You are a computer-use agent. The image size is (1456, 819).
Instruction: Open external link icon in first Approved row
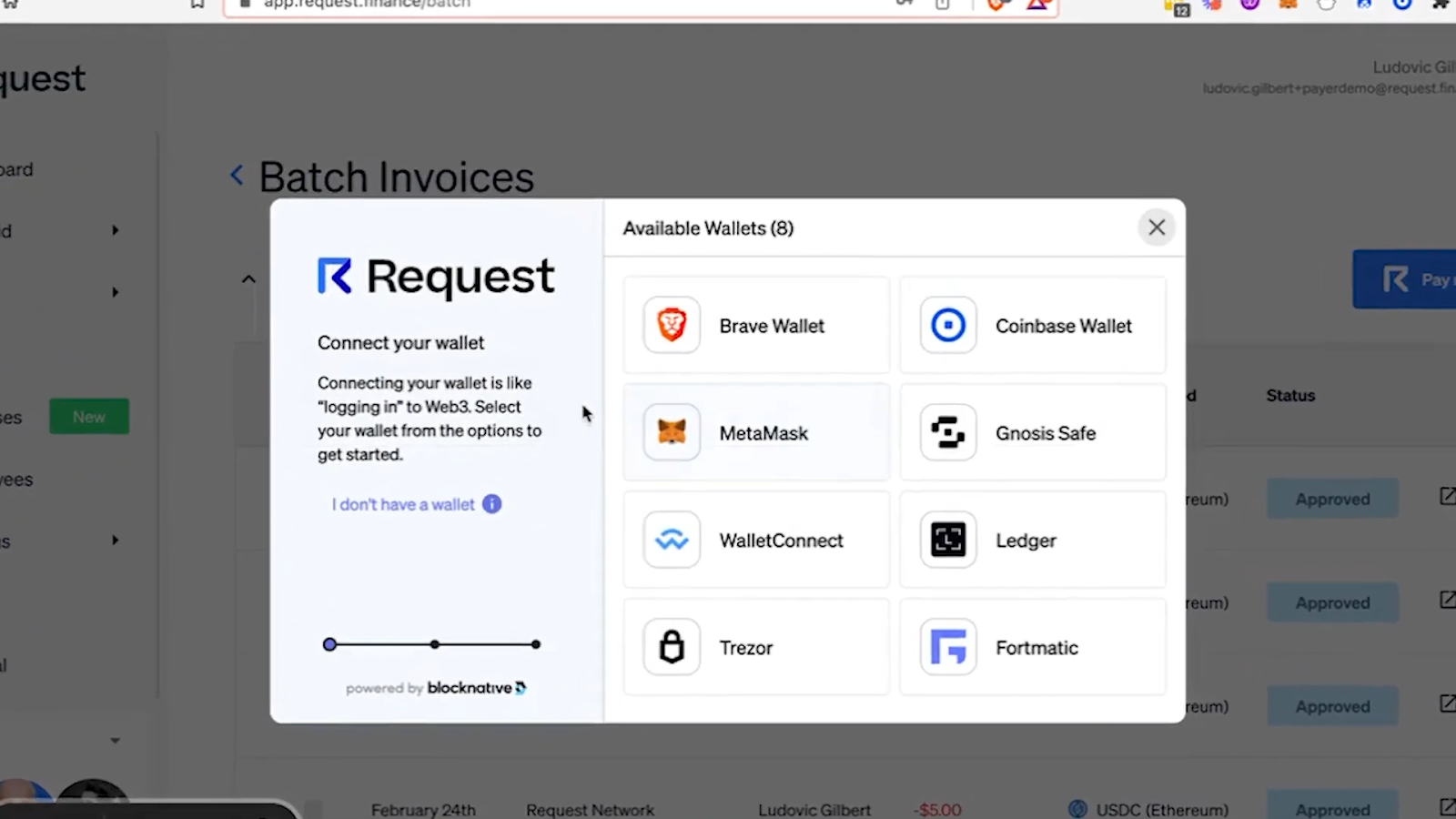pyautogui.click(x=1448, y=496)
